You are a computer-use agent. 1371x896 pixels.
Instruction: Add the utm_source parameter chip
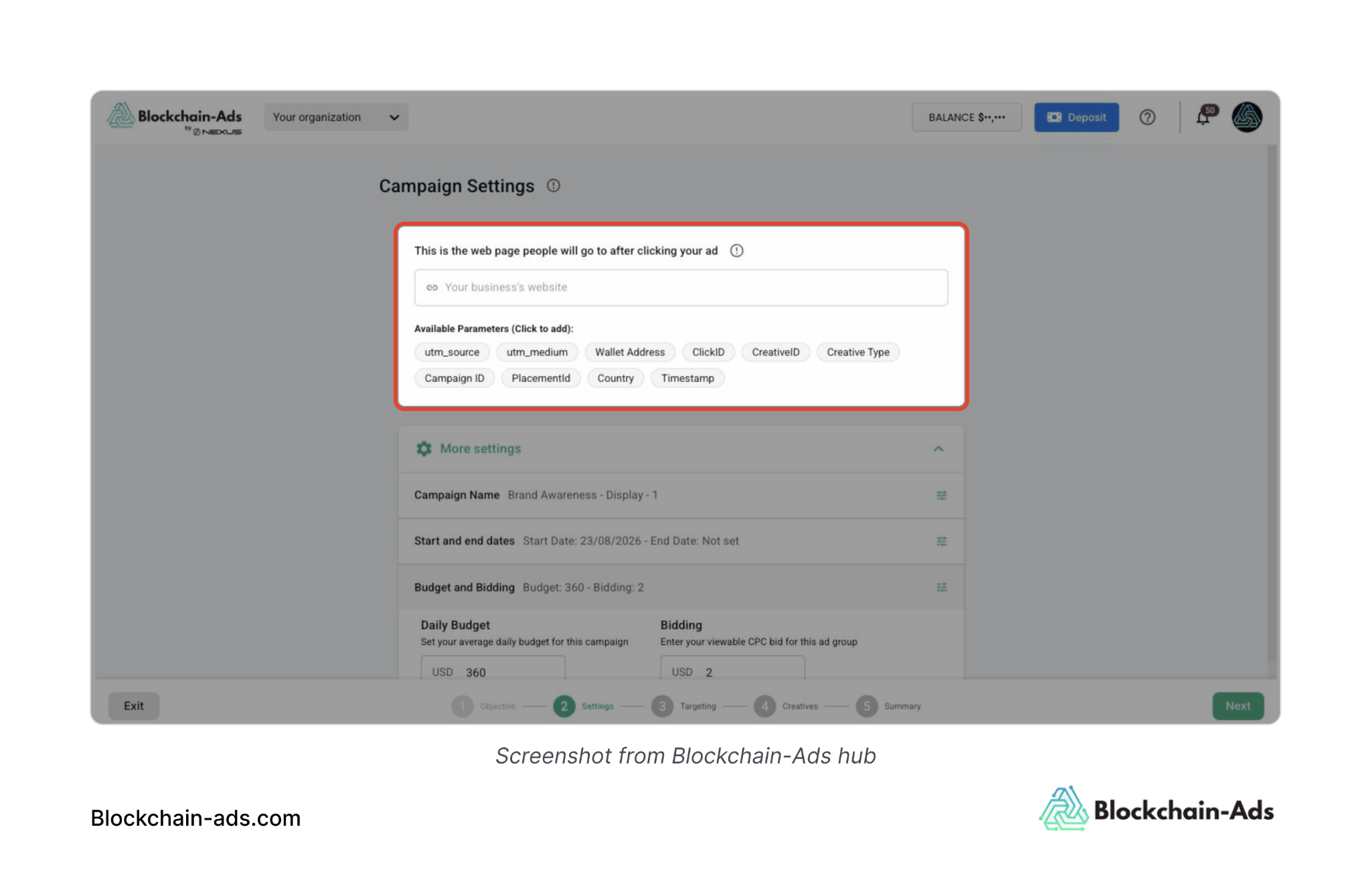click(x=452, y=352)
